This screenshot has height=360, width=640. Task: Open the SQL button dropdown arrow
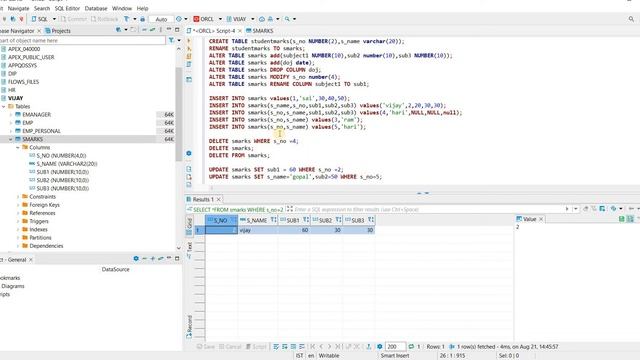pyautogui.click(x=54, y=19)
